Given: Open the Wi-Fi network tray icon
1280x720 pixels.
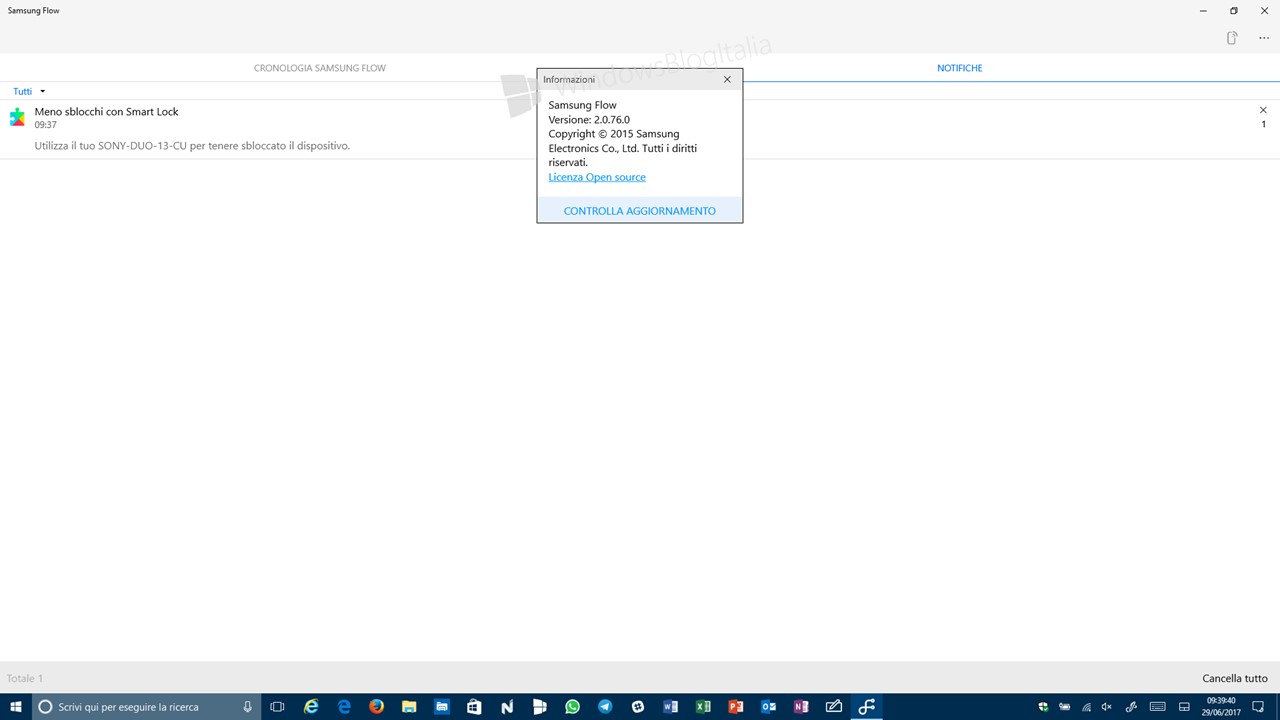Looking at the screenshot, I should click(x=1086, y=707).
